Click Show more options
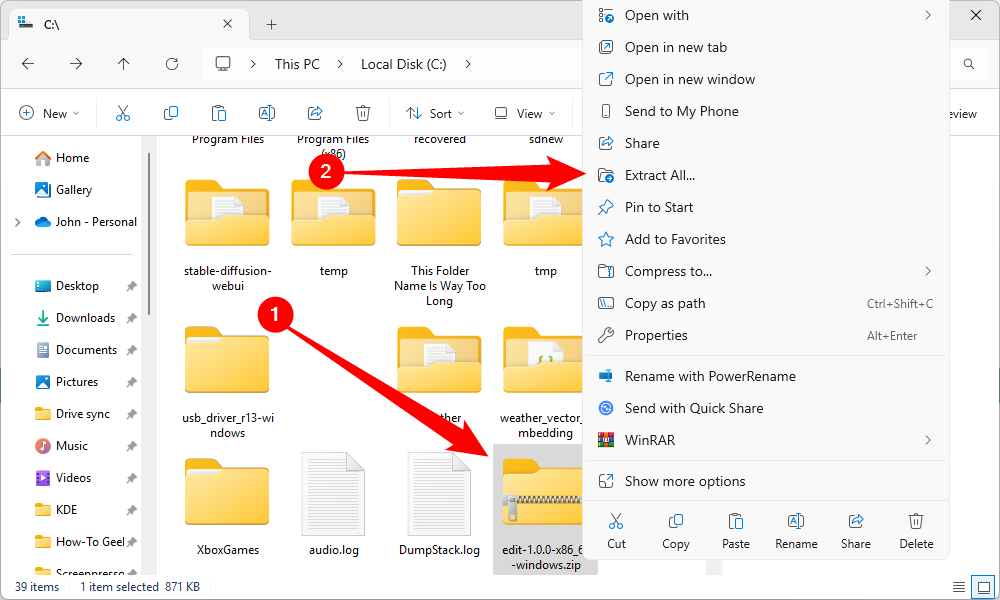Screen dimensions: 1000x600 coord(765,481)
